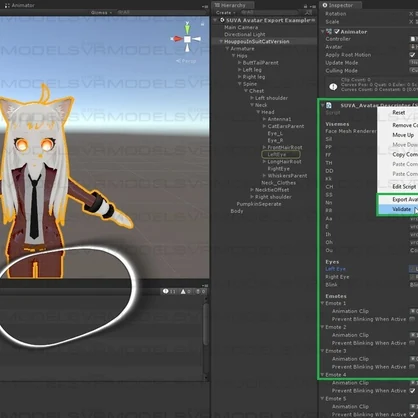This screenshot has height=418, width=418.
Task: Open the Create dropdown in Hierarchy
Action: point(226,13)
